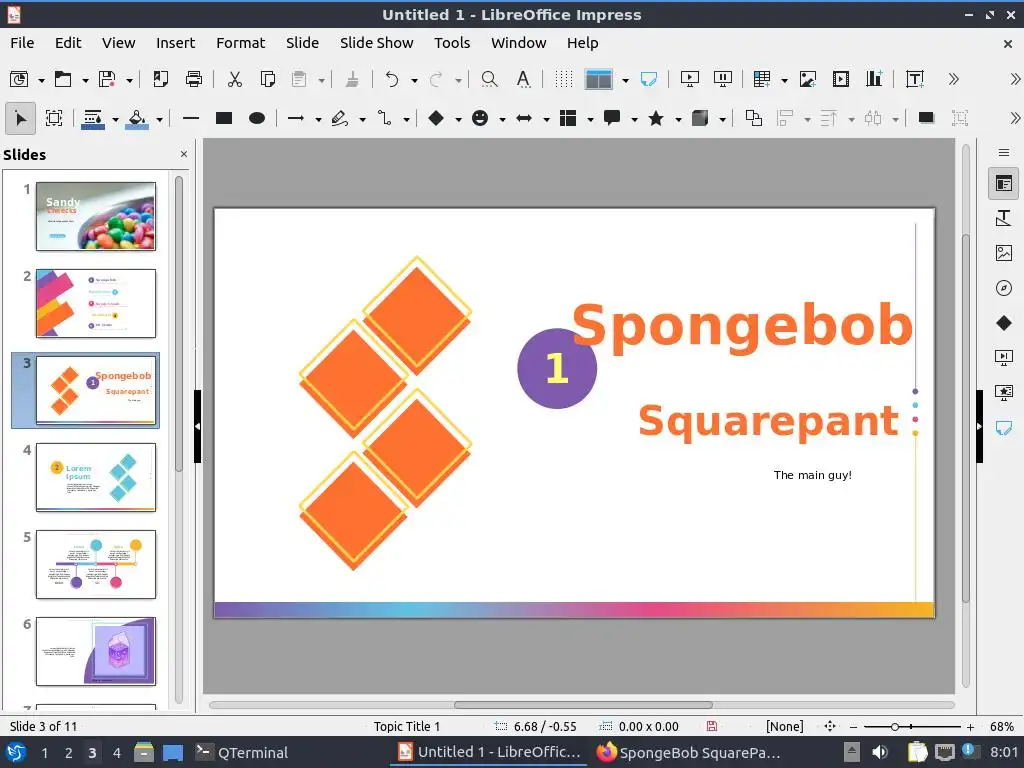The height and width of the screenshot is (768, 1024).
Task: Open the Display Views dropdown arrow
Action: pyautogui.click(x=625, y=80)
